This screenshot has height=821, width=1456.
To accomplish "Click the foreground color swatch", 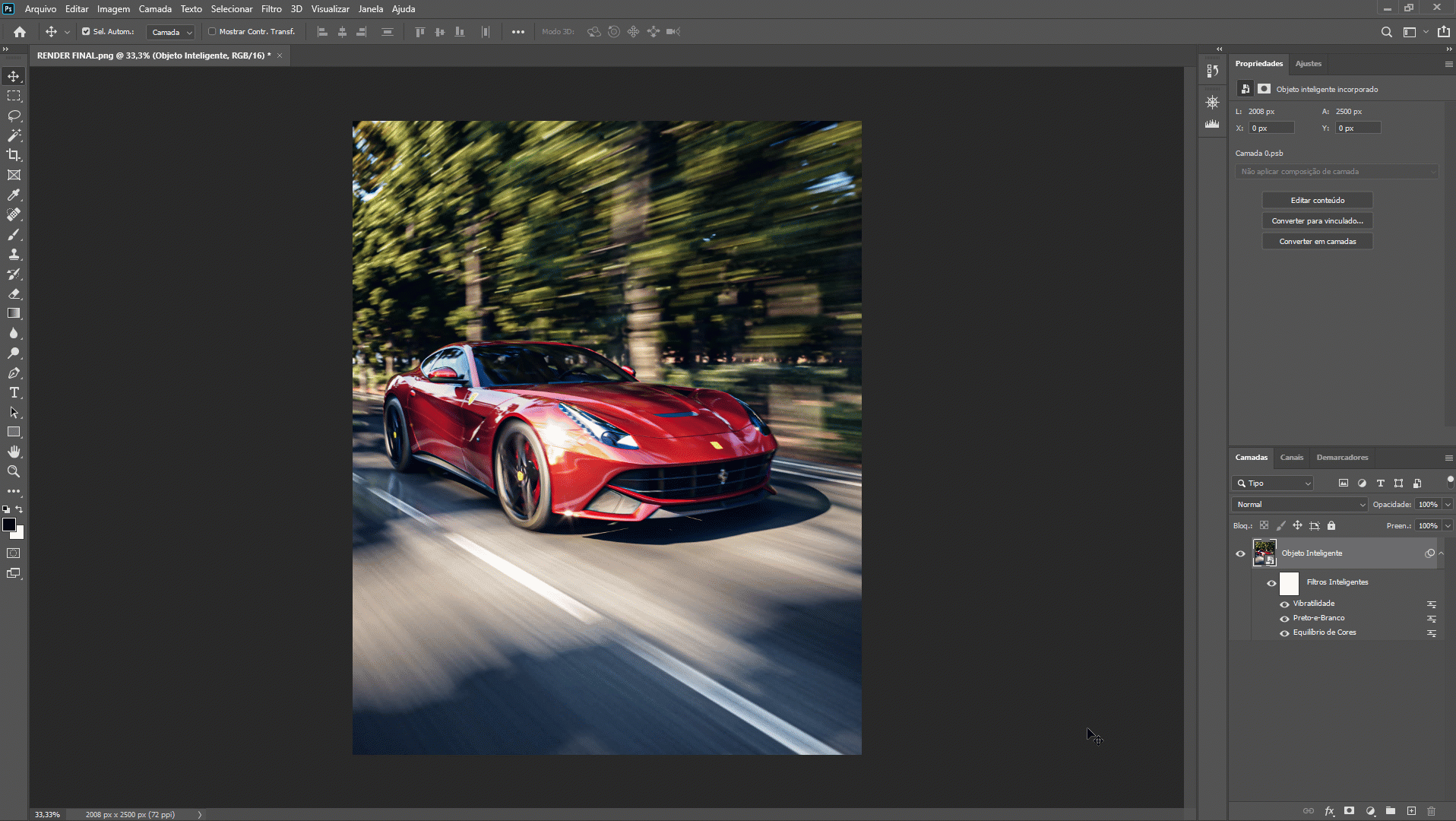I will [9, 525].
